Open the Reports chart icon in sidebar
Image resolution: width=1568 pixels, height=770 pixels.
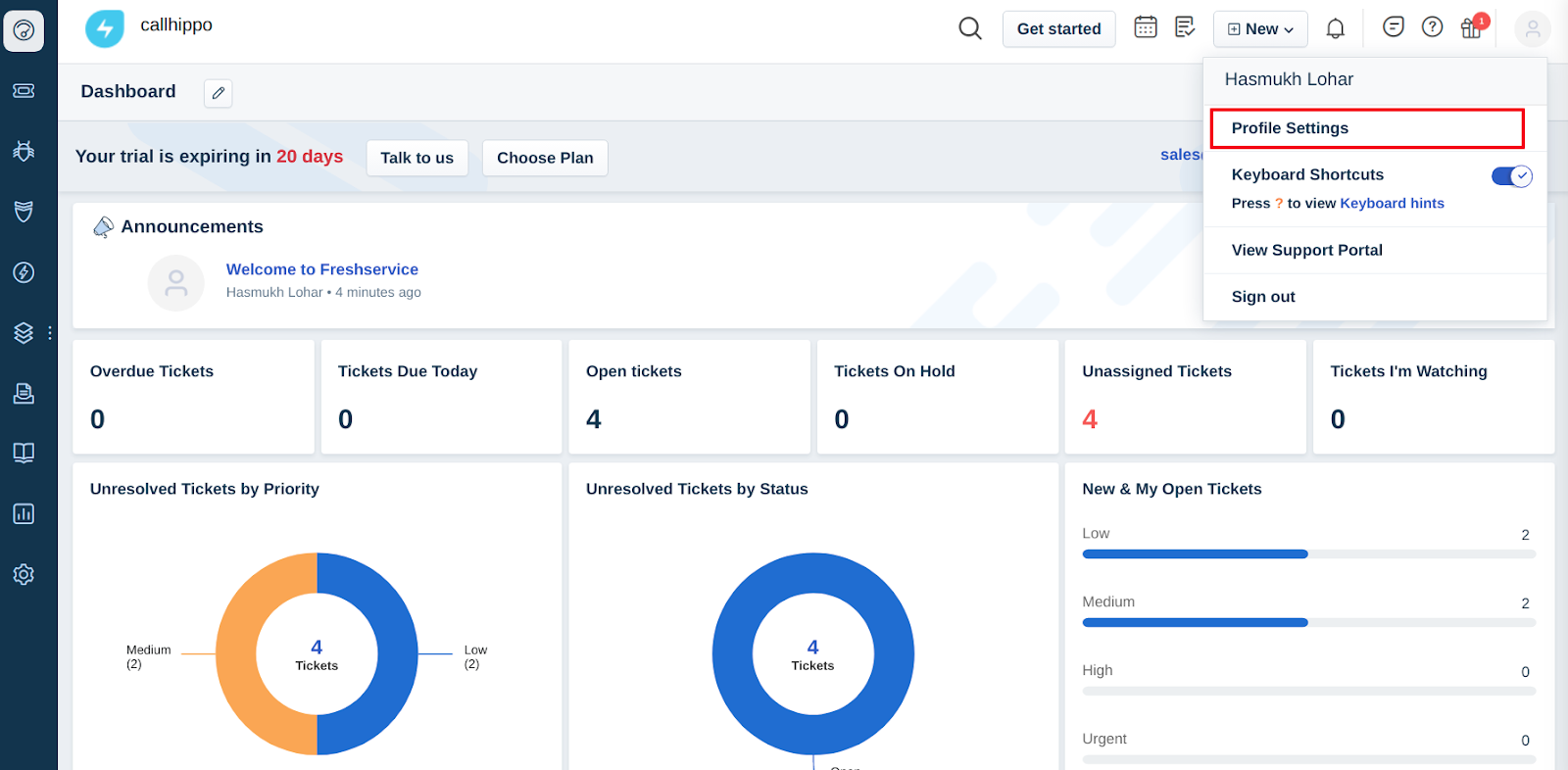24,513
